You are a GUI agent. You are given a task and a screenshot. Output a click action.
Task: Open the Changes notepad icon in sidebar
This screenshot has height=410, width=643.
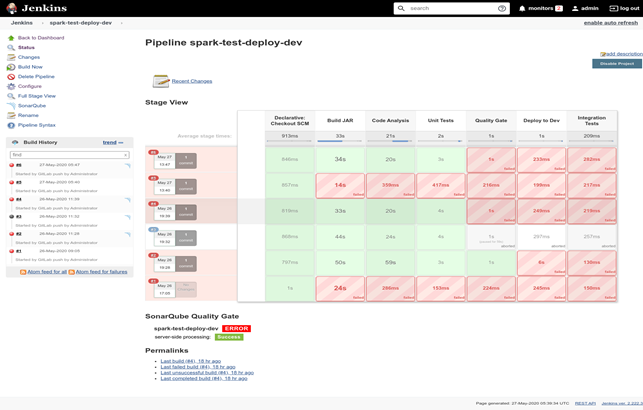11,57
